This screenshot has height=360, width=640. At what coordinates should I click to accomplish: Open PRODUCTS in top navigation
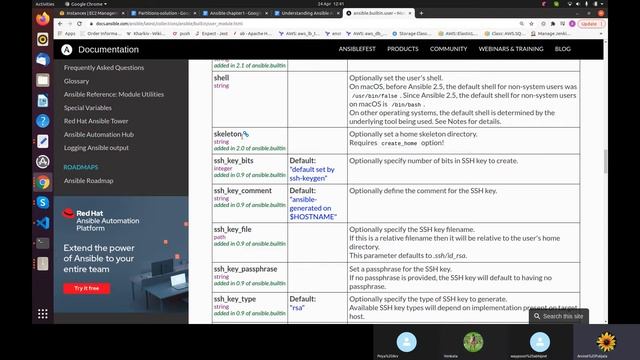tap(403, 49)
